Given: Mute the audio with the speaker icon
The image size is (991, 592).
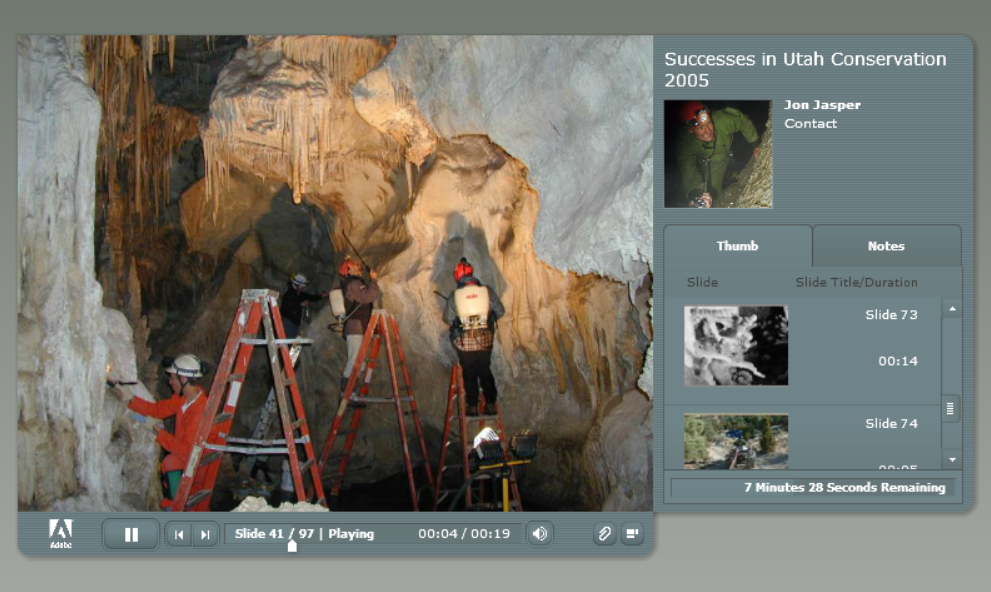Looking at the screenshot, I should pyautogui.click(x=540, y=534).
